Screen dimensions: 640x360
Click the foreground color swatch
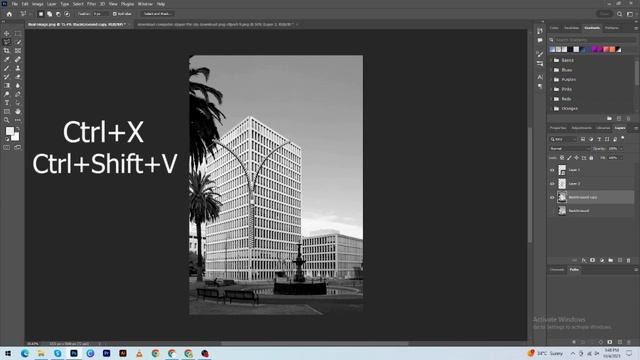coord(10,131)
